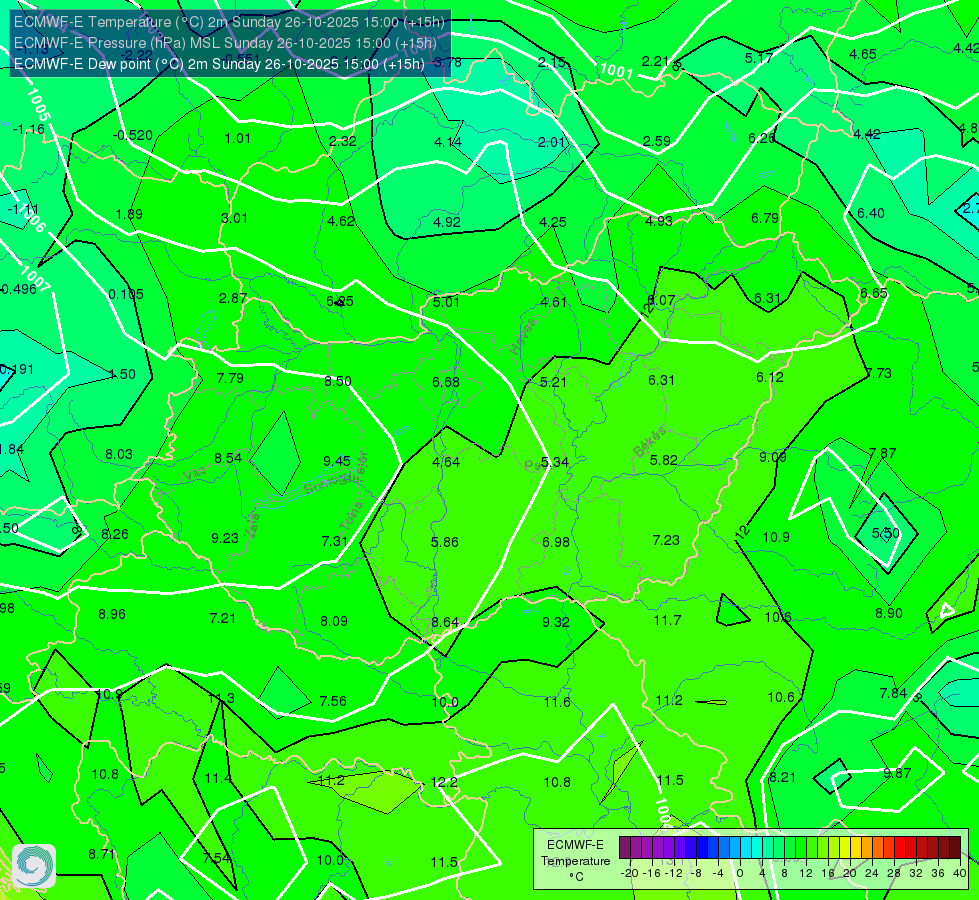The width and height of the screenshot is (979, 900).
Task: Click the grid value '6.79'
Action: pyautogui.click(x=765, y=218)
